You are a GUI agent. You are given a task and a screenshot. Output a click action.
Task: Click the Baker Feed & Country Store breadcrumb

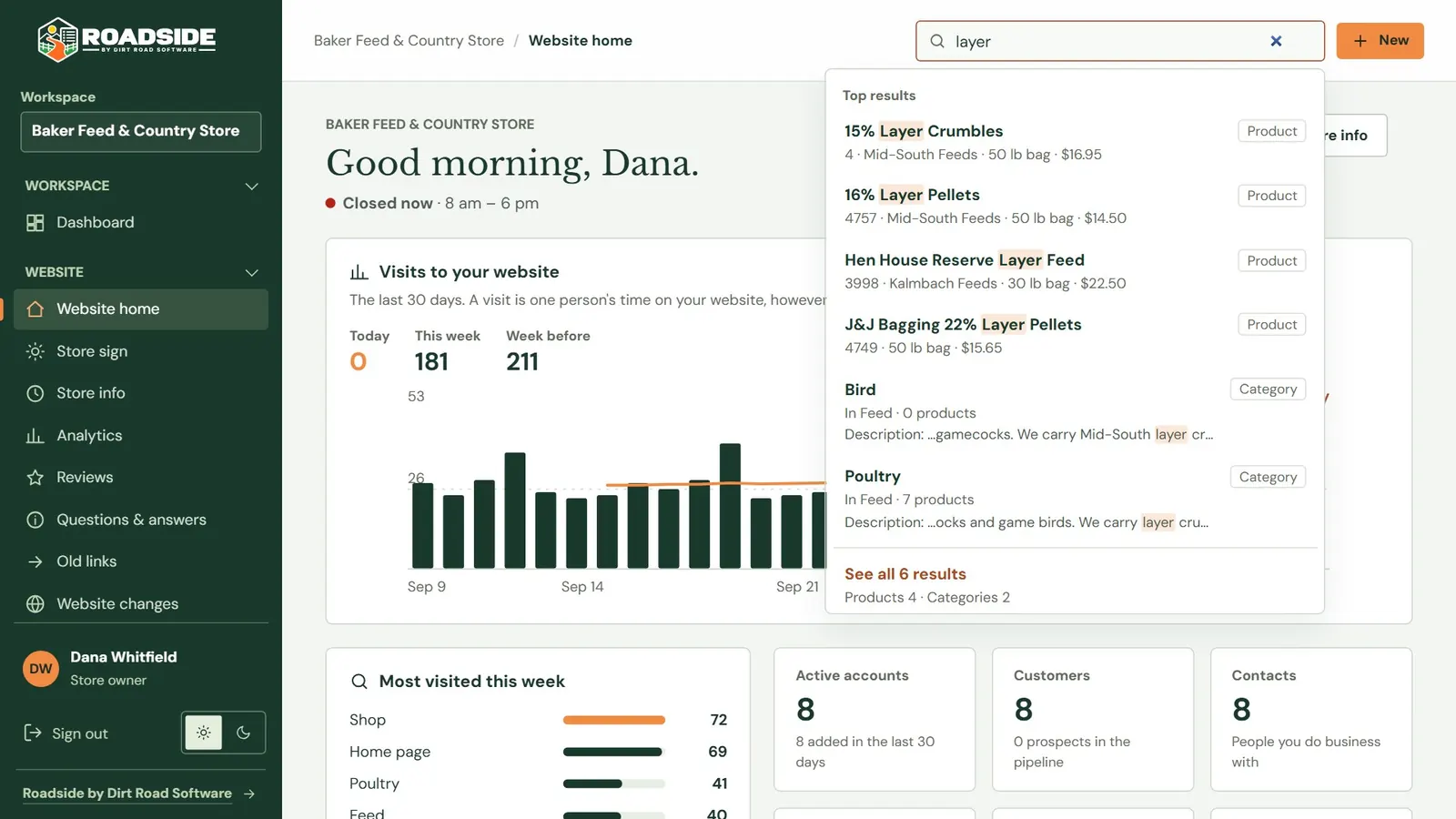409,41
